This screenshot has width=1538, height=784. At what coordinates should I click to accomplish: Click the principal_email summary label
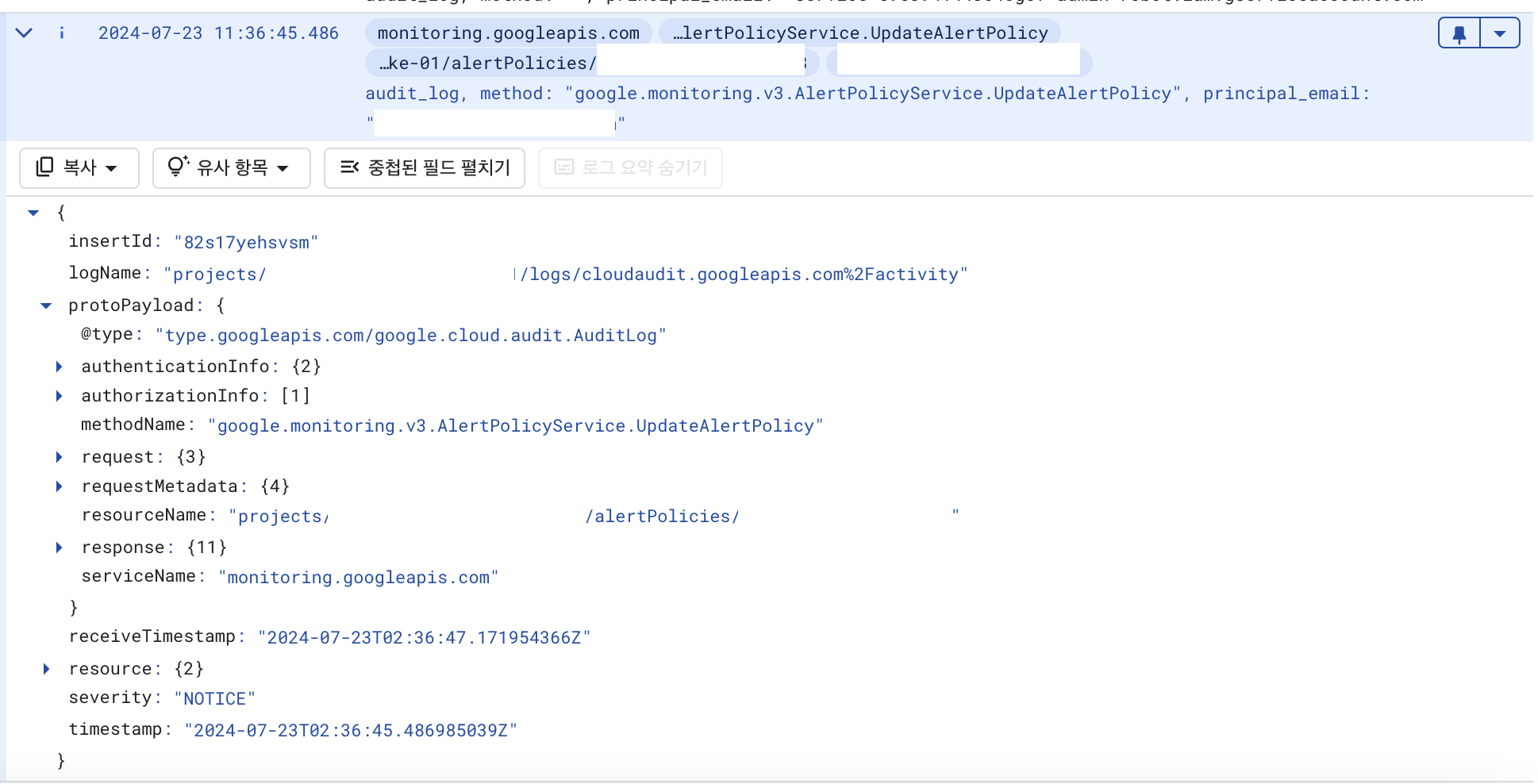1286,94
